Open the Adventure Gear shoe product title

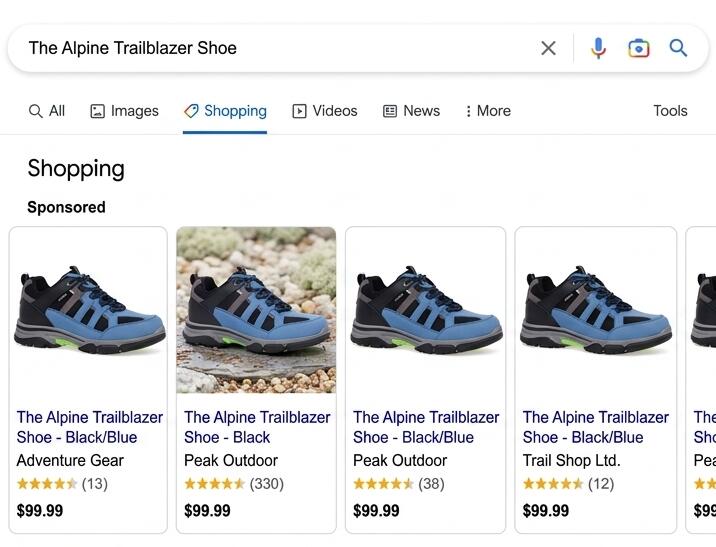(x=90, y=427)
